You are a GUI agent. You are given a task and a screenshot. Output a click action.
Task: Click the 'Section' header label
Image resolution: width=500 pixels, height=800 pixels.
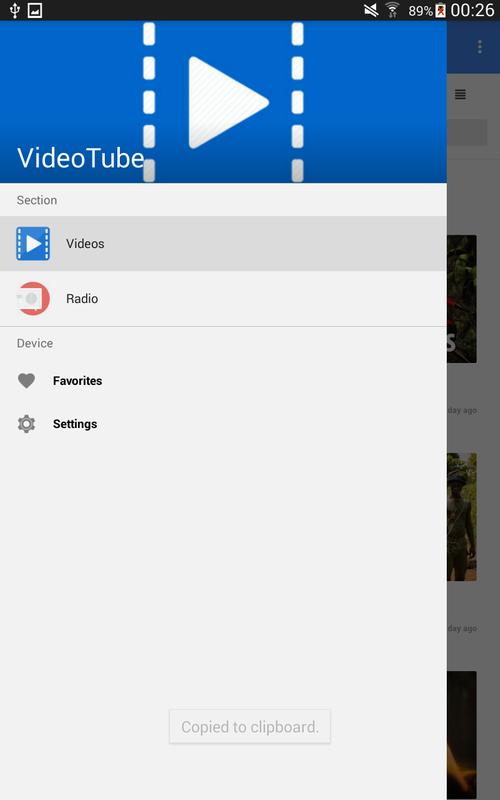tap(37, 200)
